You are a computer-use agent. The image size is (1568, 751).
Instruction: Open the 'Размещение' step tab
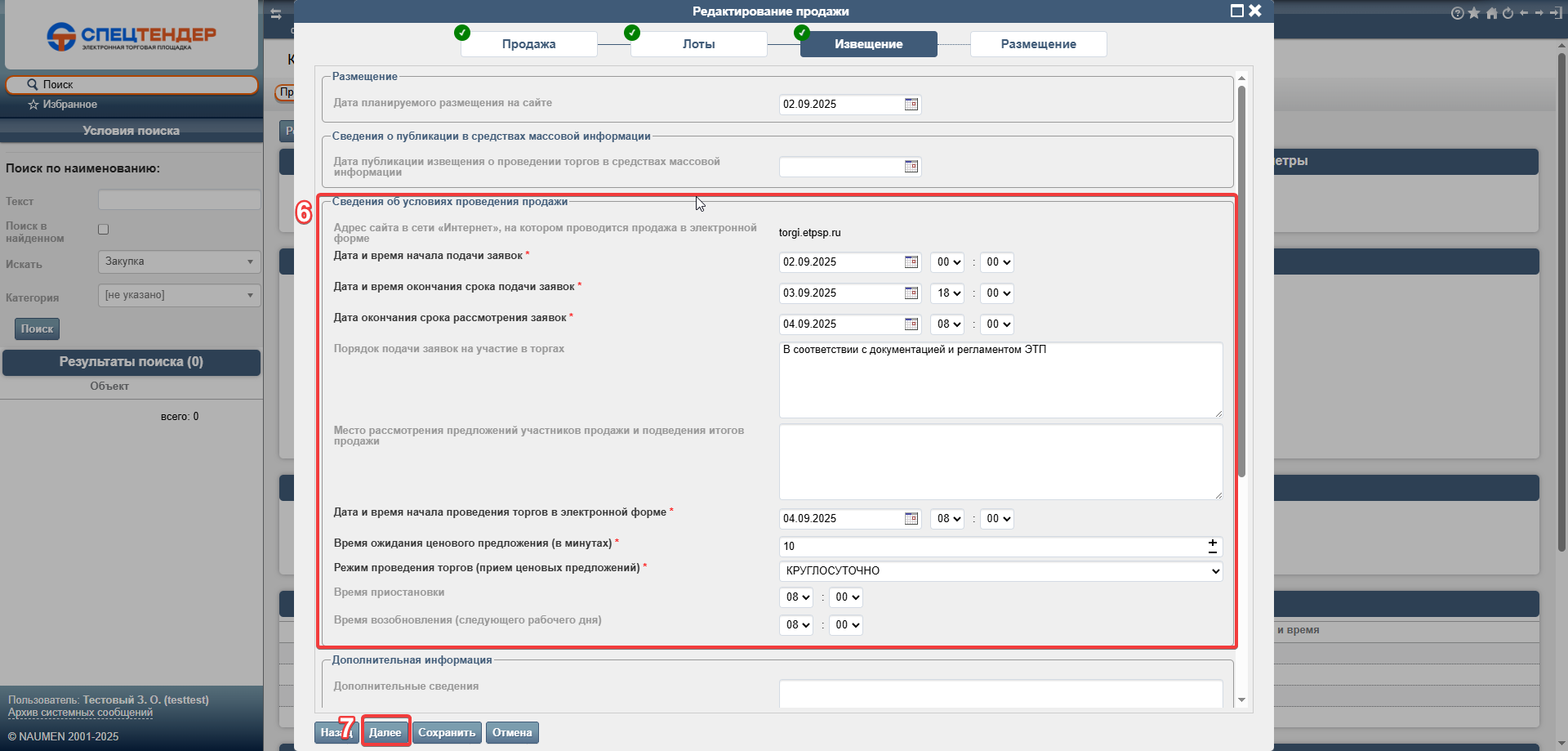tap(1038, 44)
